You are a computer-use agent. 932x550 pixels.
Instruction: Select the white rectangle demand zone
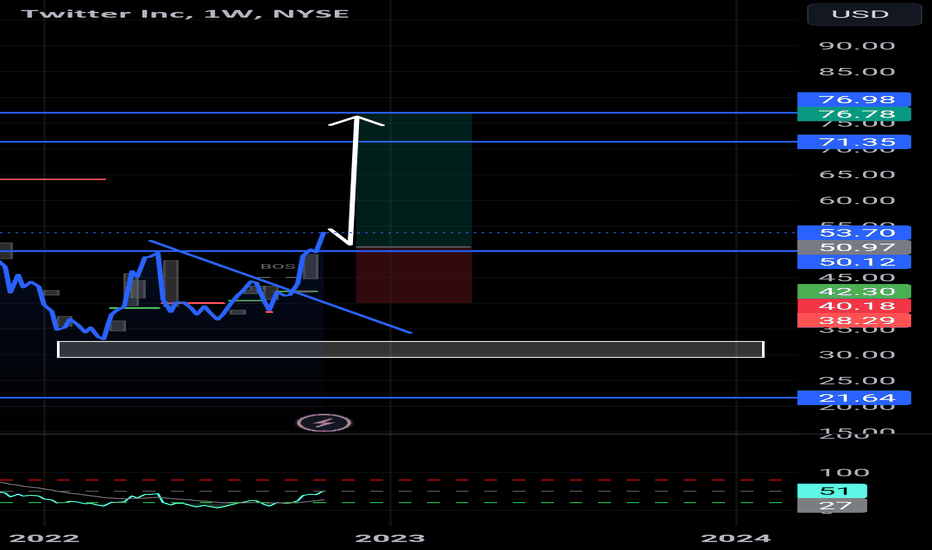411,350
